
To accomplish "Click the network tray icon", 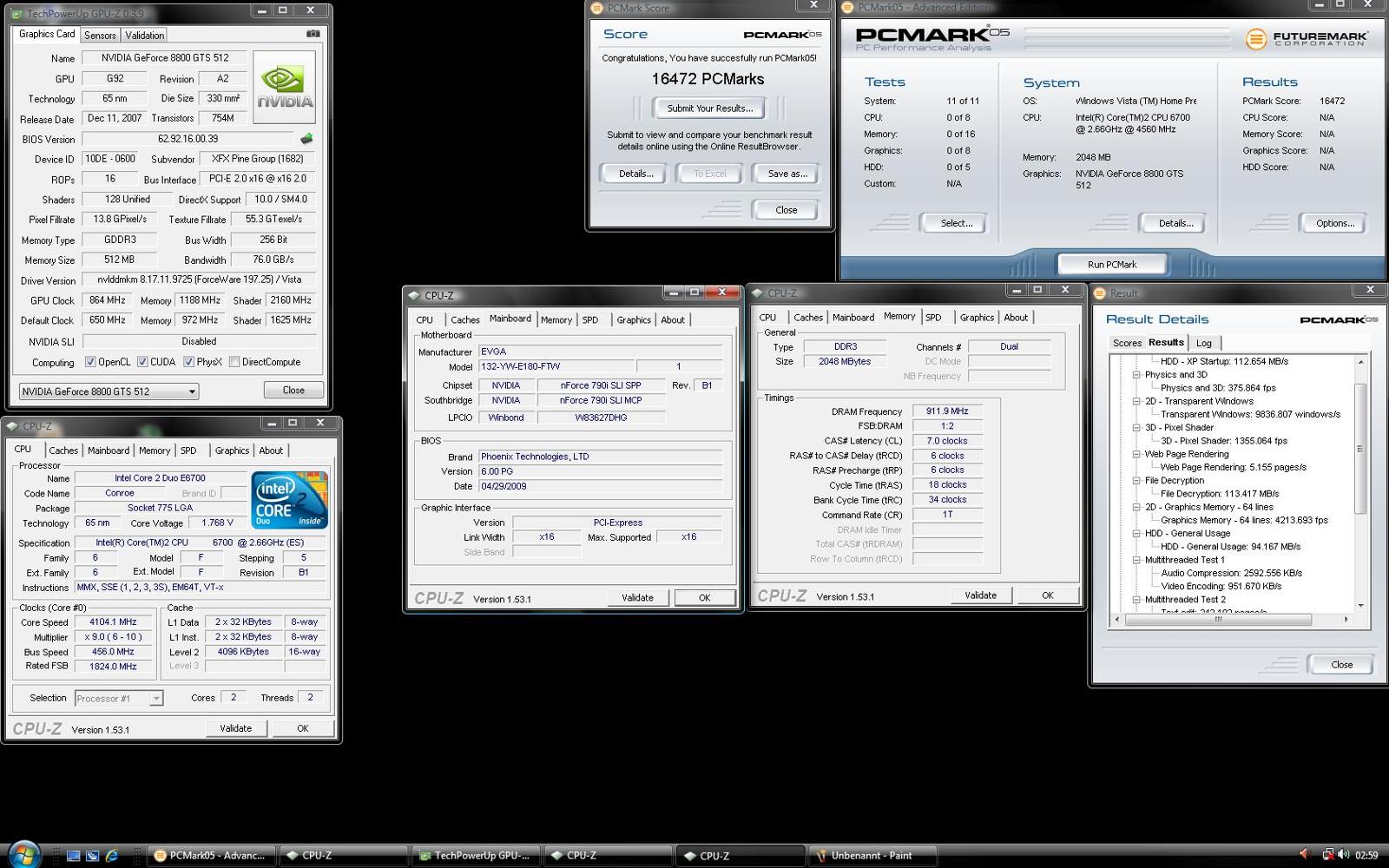I will coord(1327,855).
